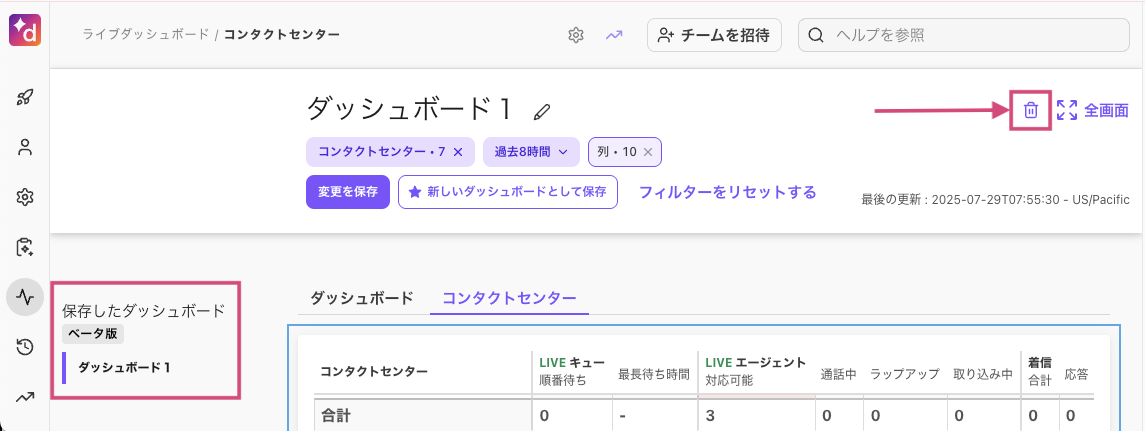Remove the 列・10 filter chip

[x=648, y=152]
